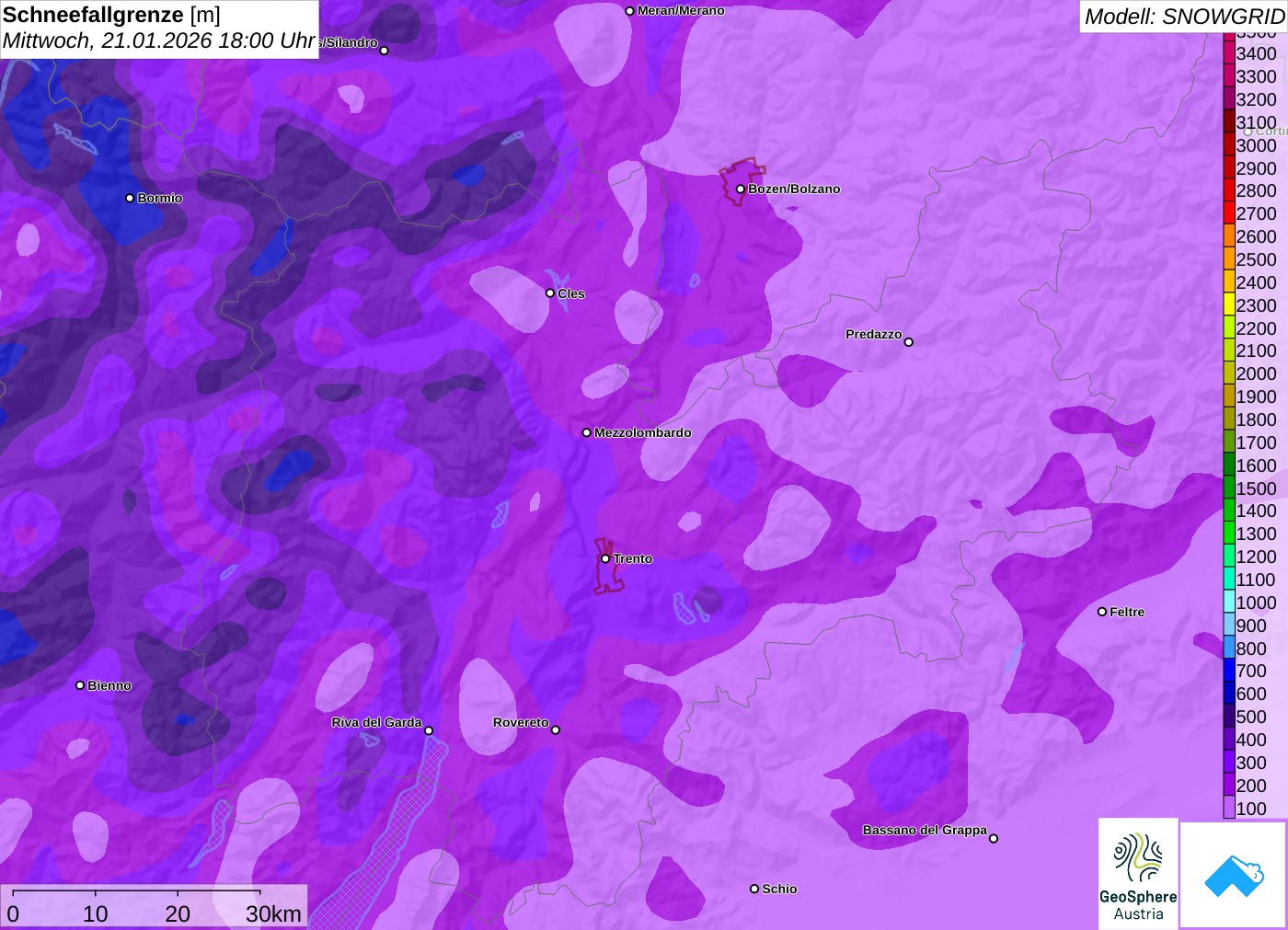1288x930 pixels.
Task: Click the Cles city marker dot
Action: (550, 293)
